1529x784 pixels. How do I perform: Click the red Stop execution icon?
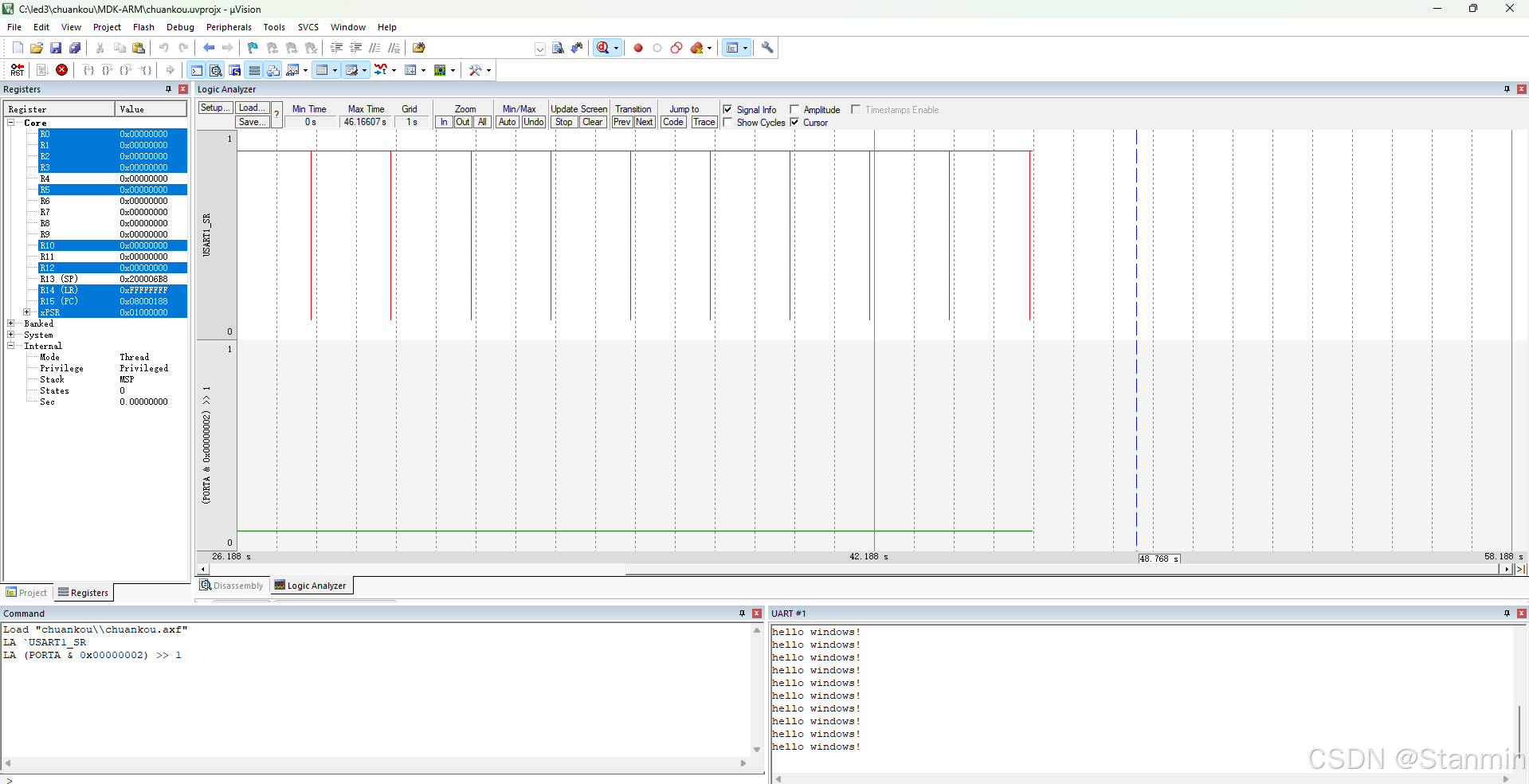point(61,70)
